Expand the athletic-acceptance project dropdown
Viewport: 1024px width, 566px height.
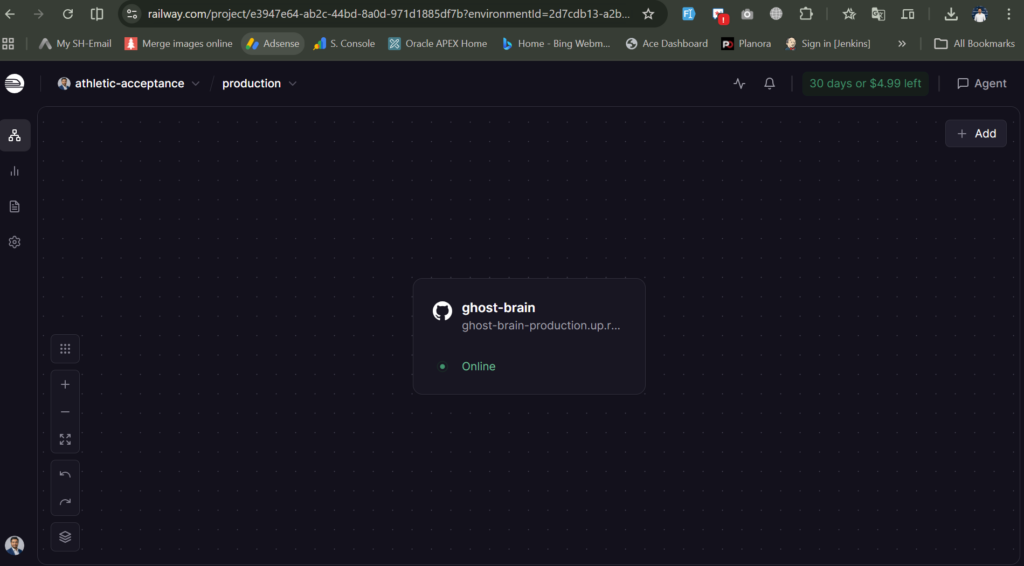pos(129,84)
